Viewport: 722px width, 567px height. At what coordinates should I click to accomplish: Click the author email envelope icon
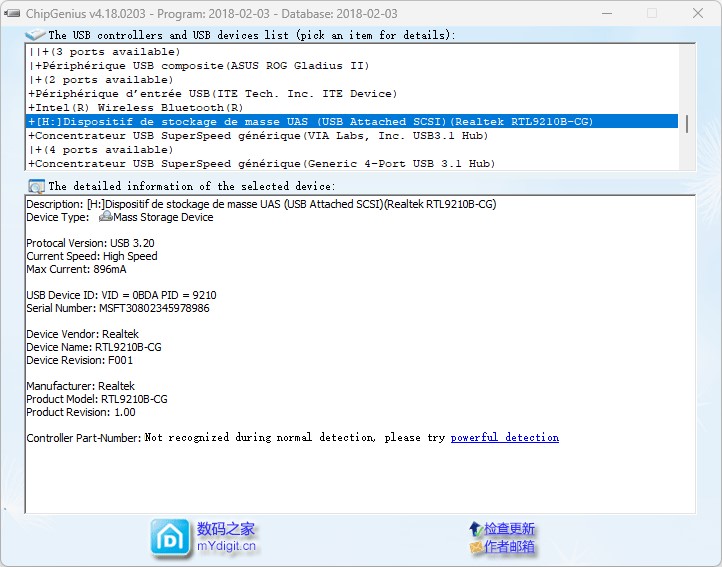(475, 547)
